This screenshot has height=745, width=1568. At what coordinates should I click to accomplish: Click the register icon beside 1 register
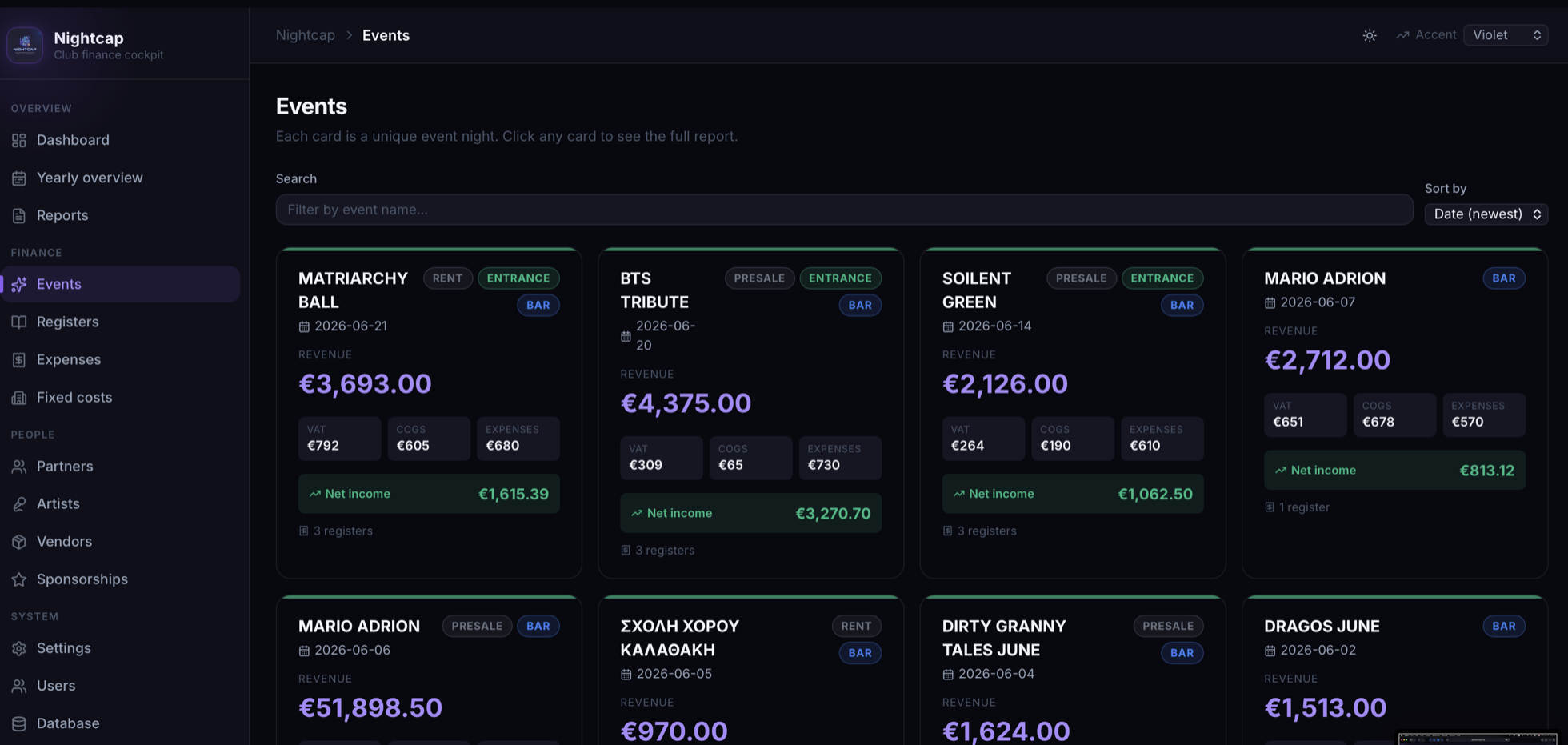(x=1270, y=507)
